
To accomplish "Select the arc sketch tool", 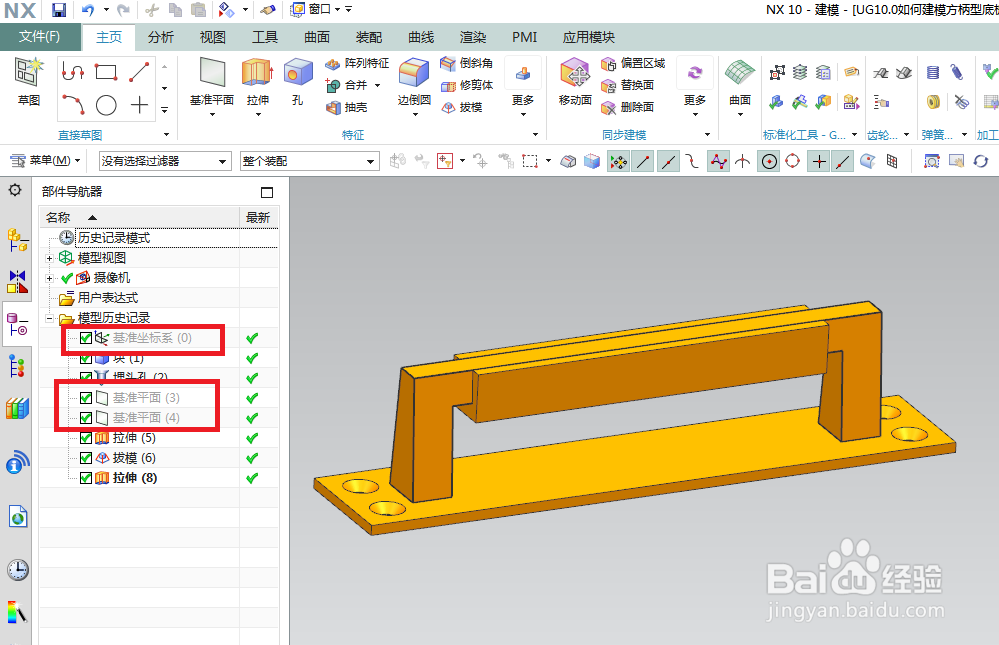I will (73, 105).
